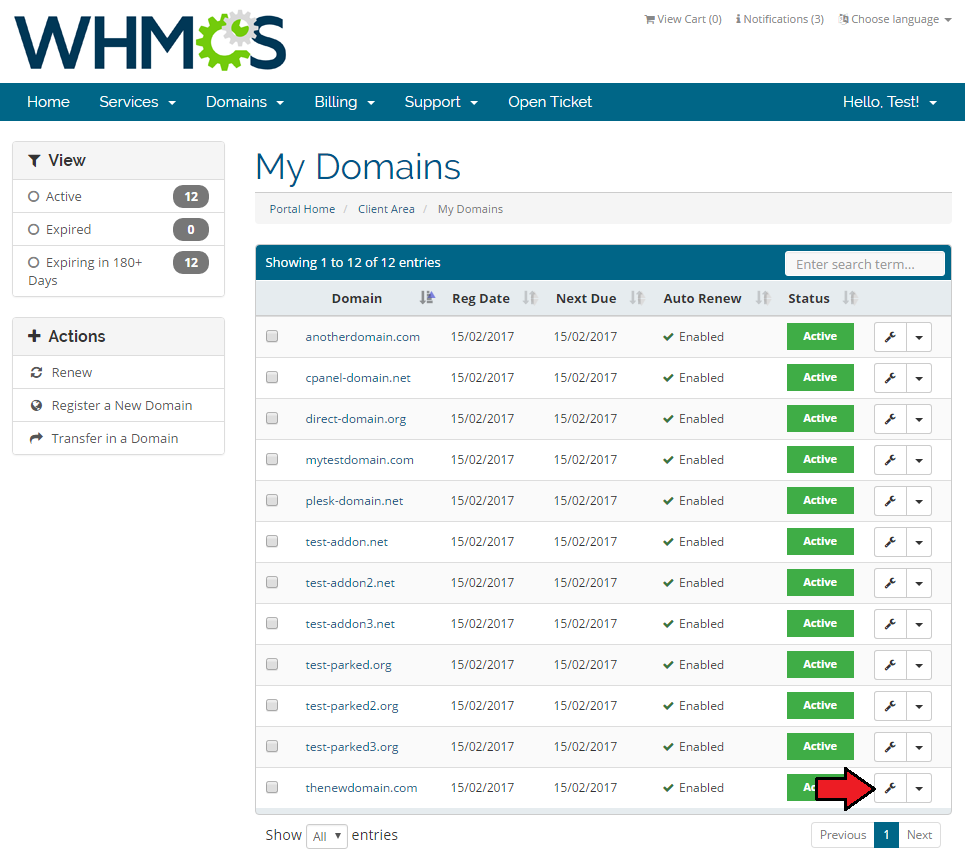Open Portal Home breadcrumb link
965x861 pixels.
coord(302,209)
